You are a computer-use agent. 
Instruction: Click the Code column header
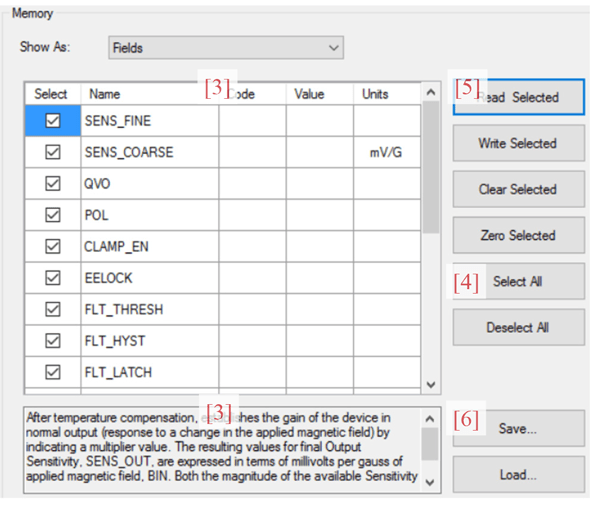click(x=252, y=94)
